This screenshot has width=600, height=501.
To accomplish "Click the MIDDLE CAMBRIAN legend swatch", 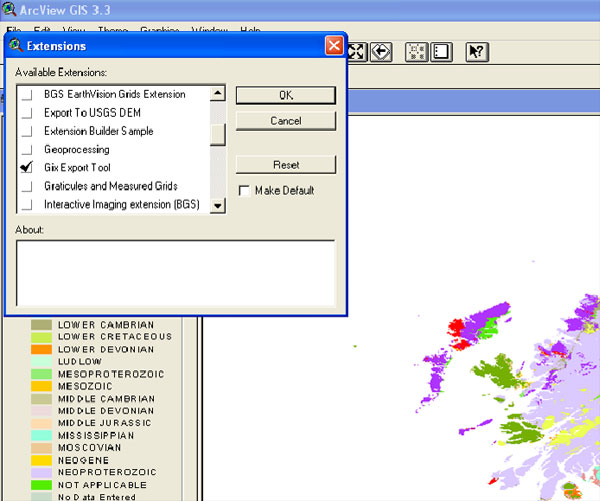I will (41, 399).
